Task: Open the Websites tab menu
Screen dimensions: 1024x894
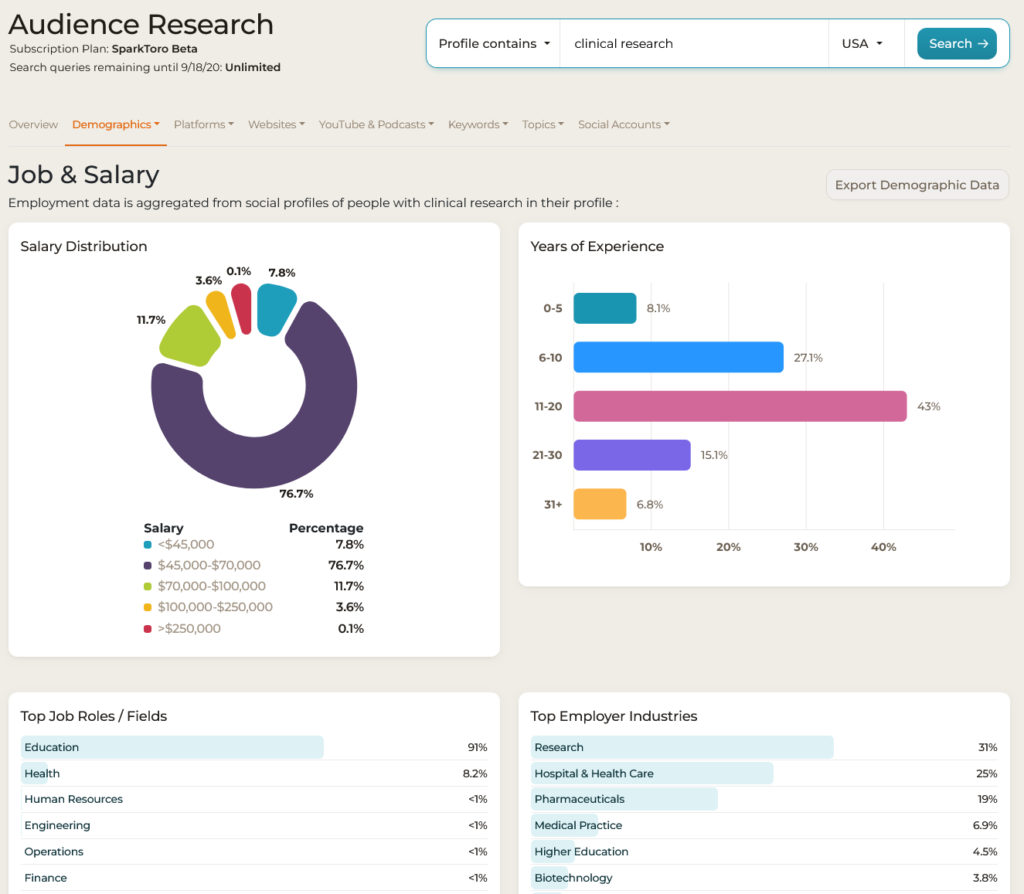Action: click(276, 125)
